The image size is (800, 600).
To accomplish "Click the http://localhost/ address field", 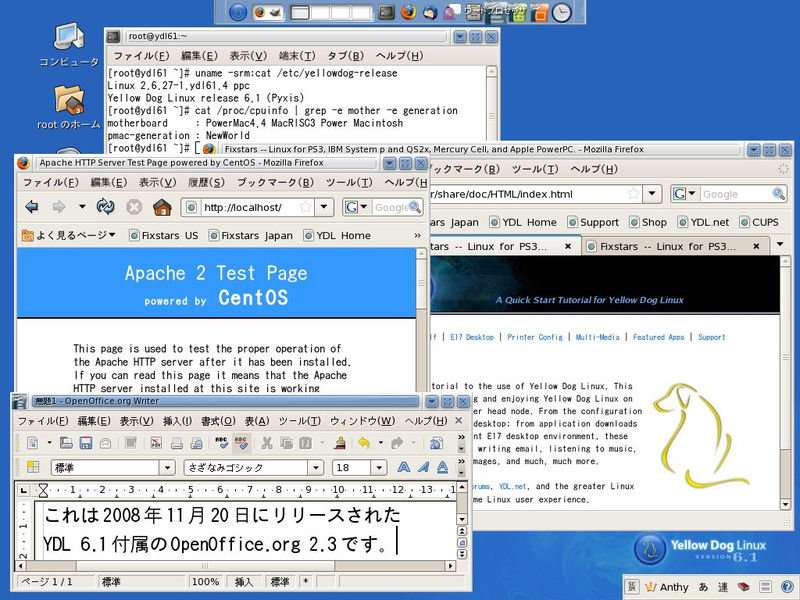I will pos(249,207).
